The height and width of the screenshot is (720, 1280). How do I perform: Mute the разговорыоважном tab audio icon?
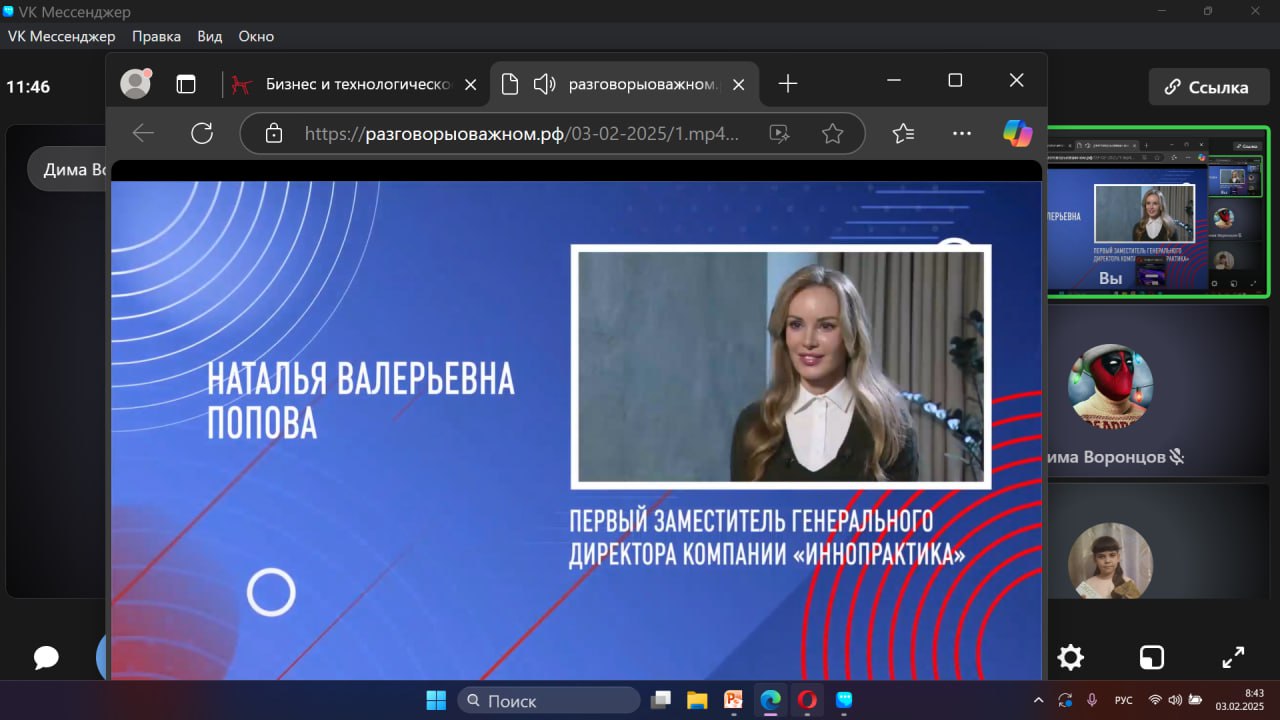coord(545,84)
